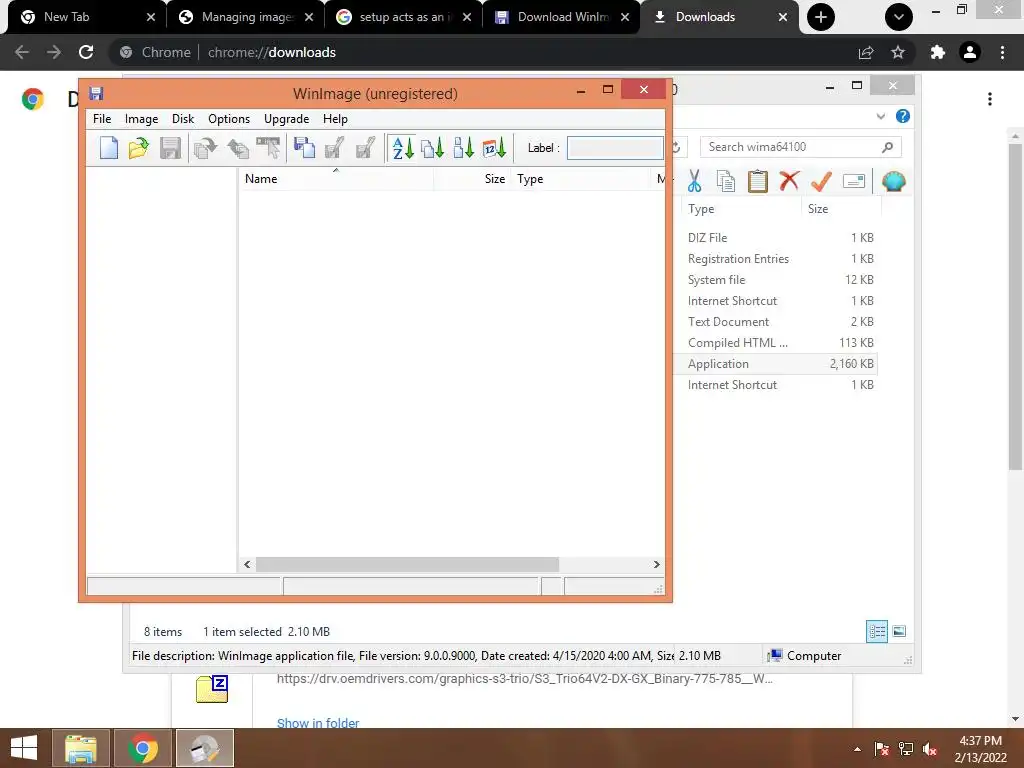This screenshot has width=1024, height=768.
Task: Click the Label input field
Action: click(615, 148)
